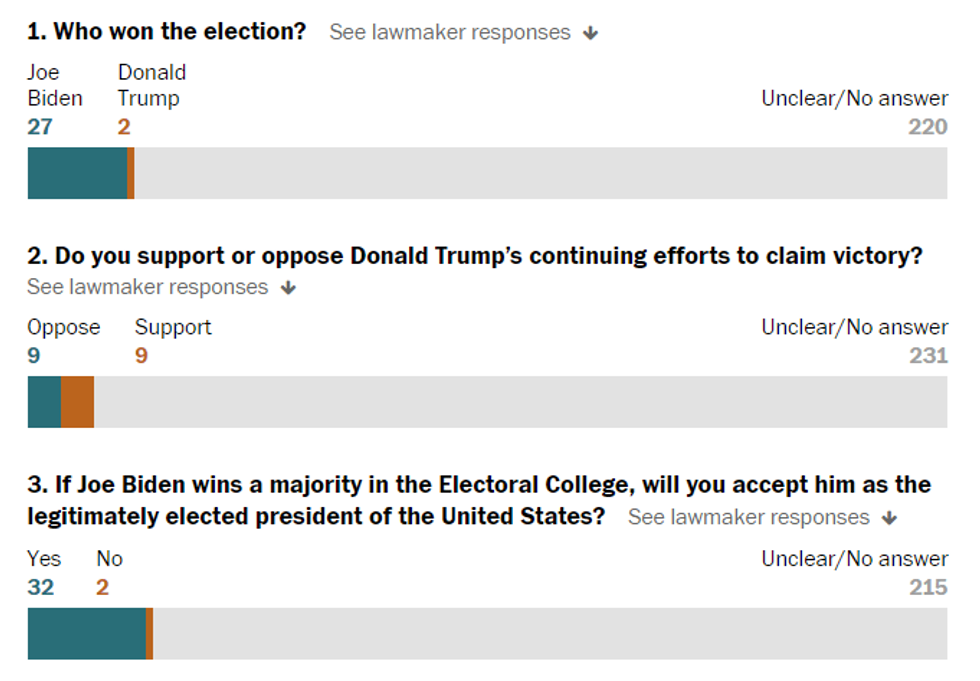Click the question 2 heading about Trump's efforts
Image resolution: width=980 pixels, height=681 pixels.
[x=475, y=256]
